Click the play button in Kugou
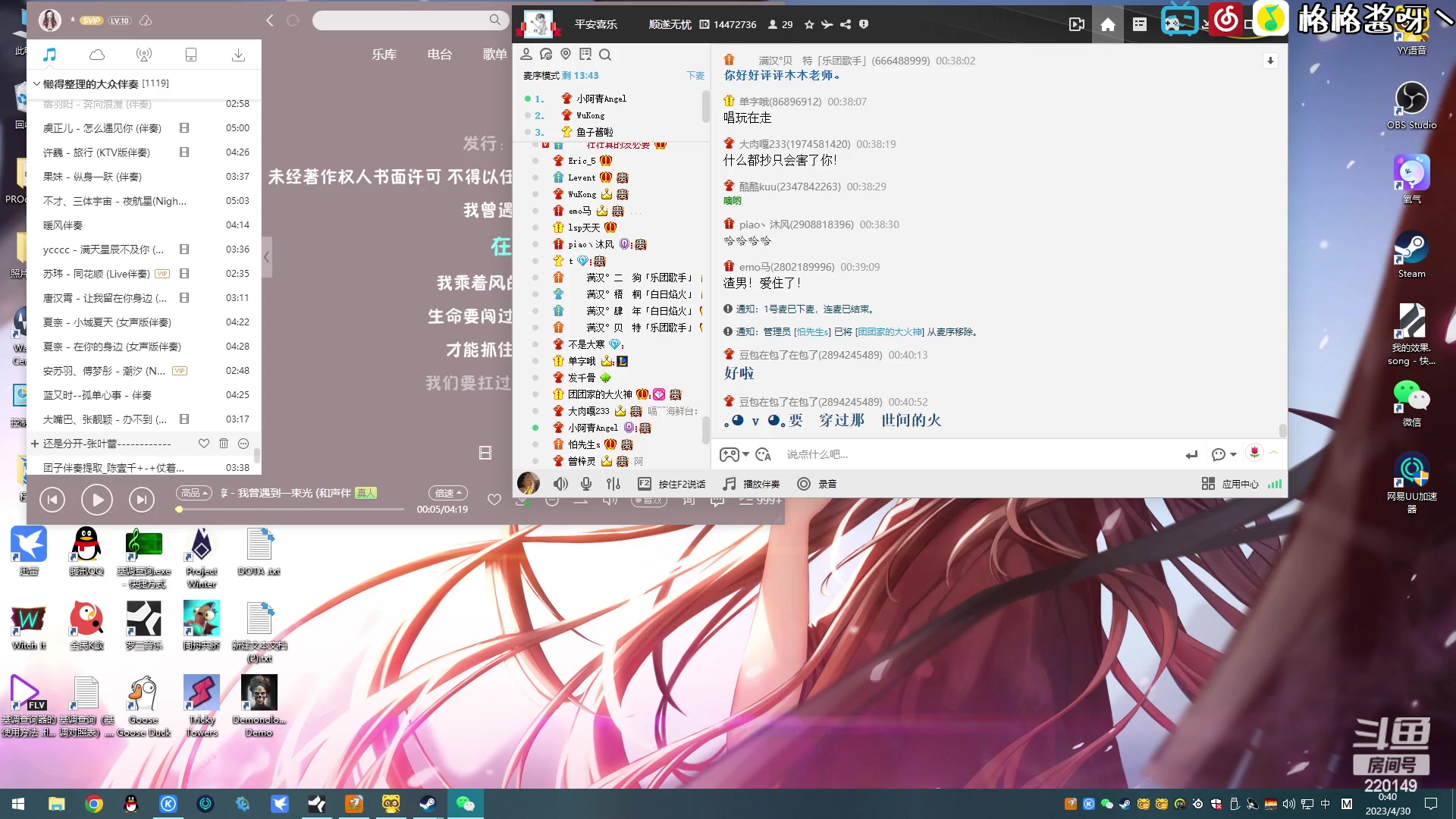 click(x=97, y=500)
